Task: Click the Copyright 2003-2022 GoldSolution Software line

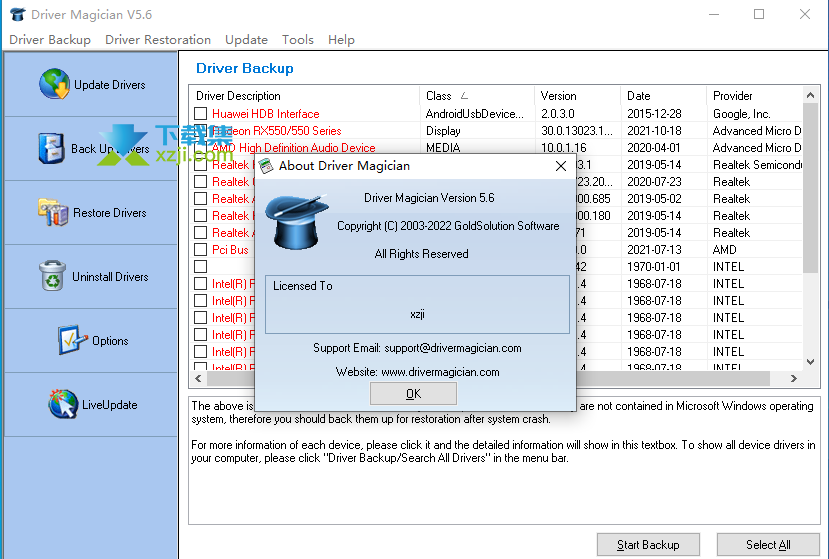Action: (448, 226)
